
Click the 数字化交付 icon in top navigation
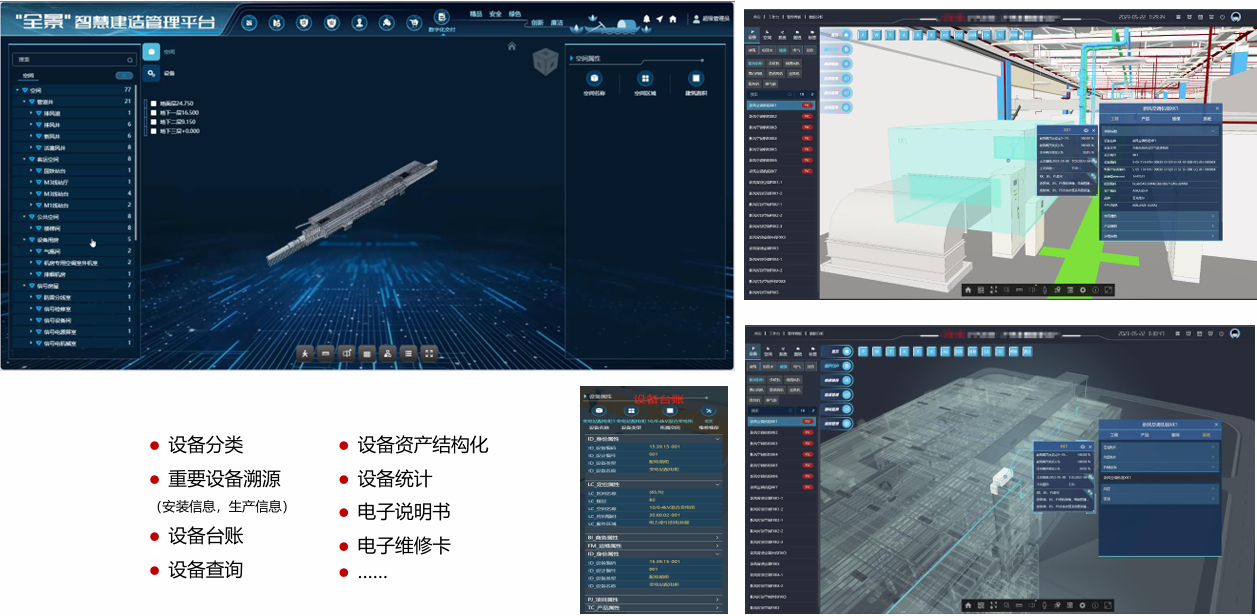(x=441, y=18)
